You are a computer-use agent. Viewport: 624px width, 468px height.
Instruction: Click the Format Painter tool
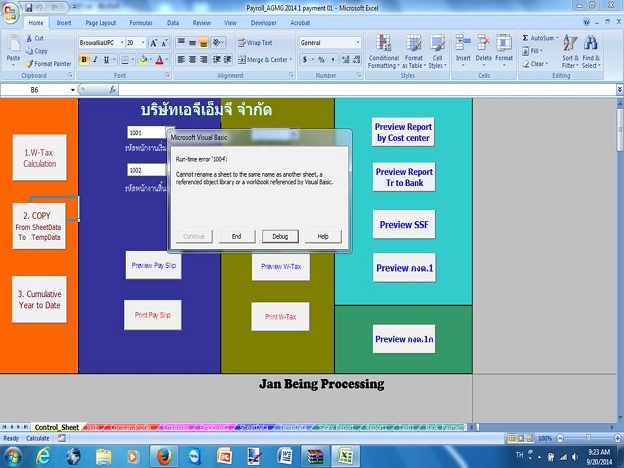49,63
